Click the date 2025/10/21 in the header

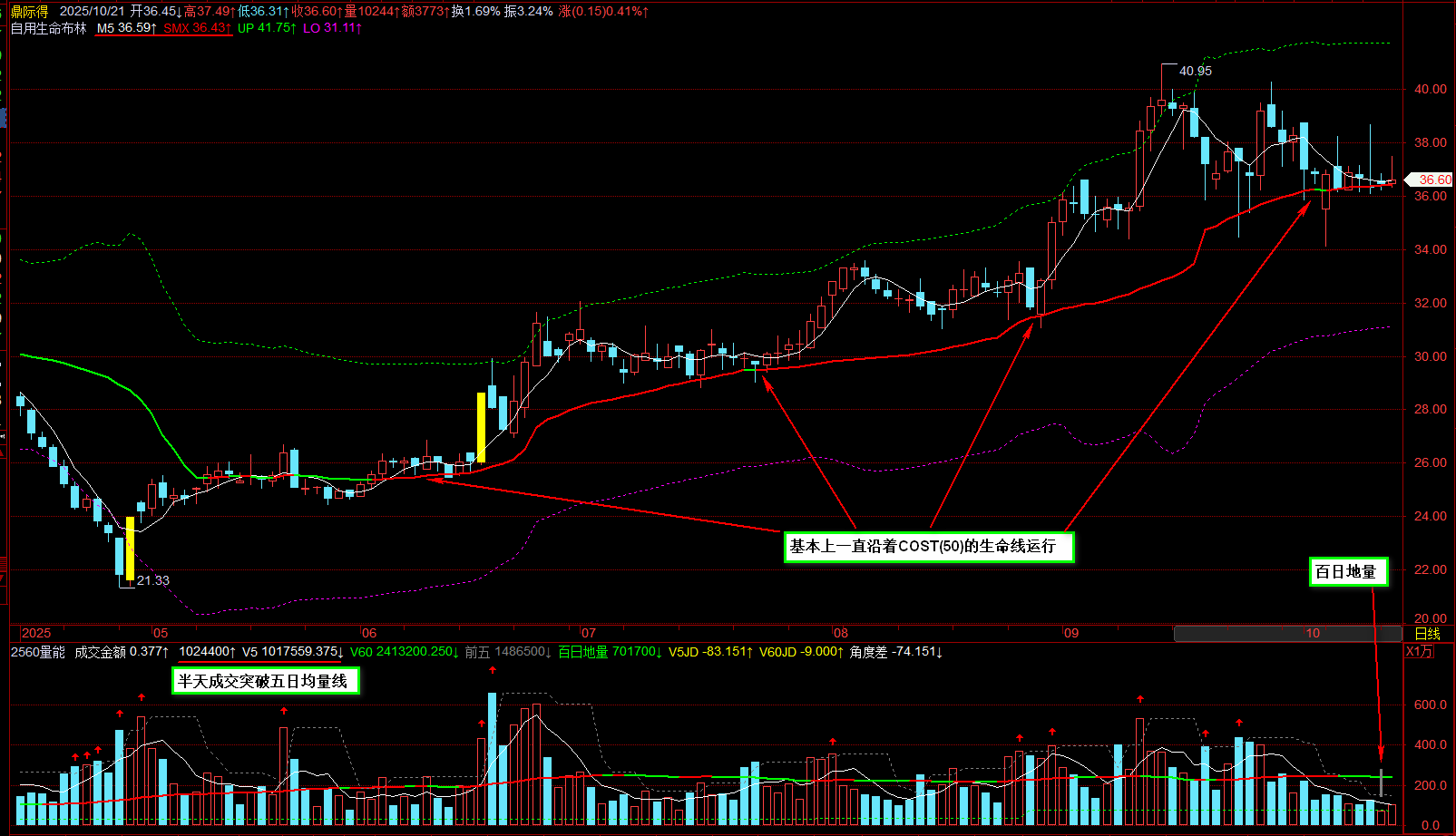[x=93, y=11]
